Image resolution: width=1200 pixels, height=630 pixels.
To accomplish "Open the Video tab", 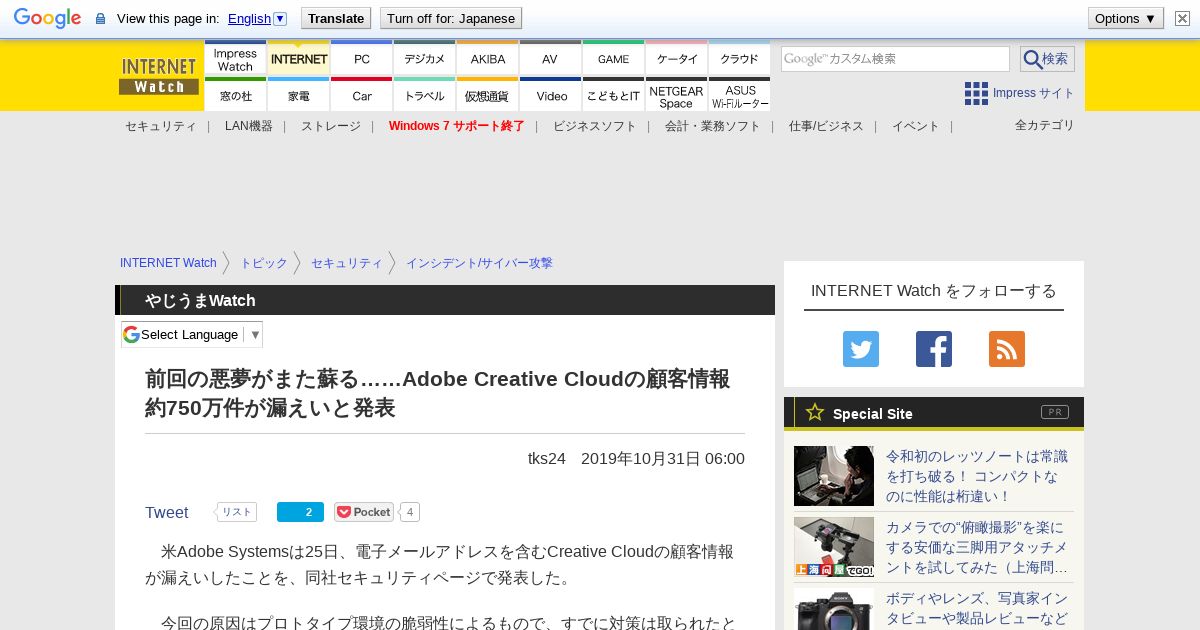I will coord(550,95).
